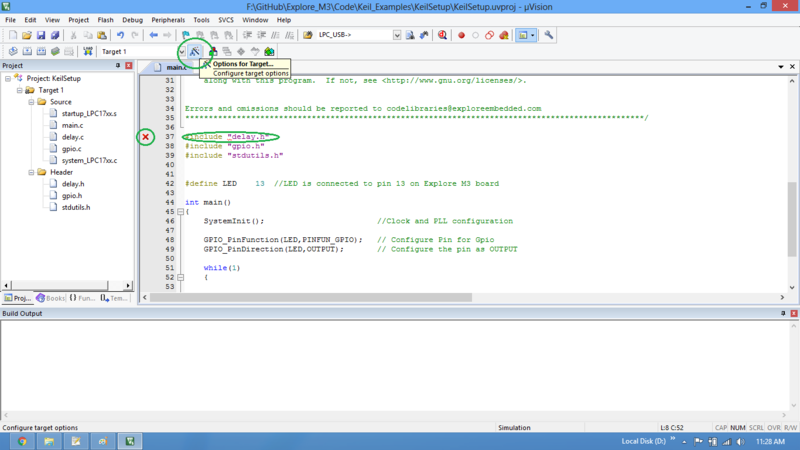Switch to the Functions tab
Viewport: 800px width, 450px height.
[82, 298]
